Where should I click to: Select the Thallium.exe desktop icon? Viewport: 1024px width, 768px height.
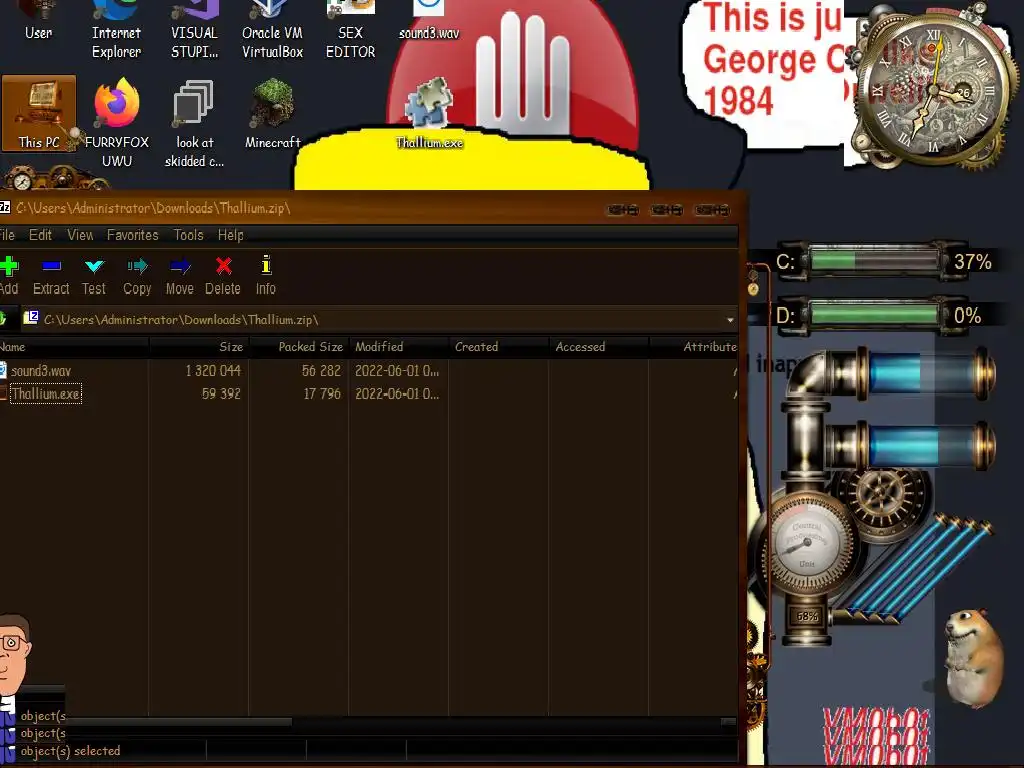click(429, 114)
